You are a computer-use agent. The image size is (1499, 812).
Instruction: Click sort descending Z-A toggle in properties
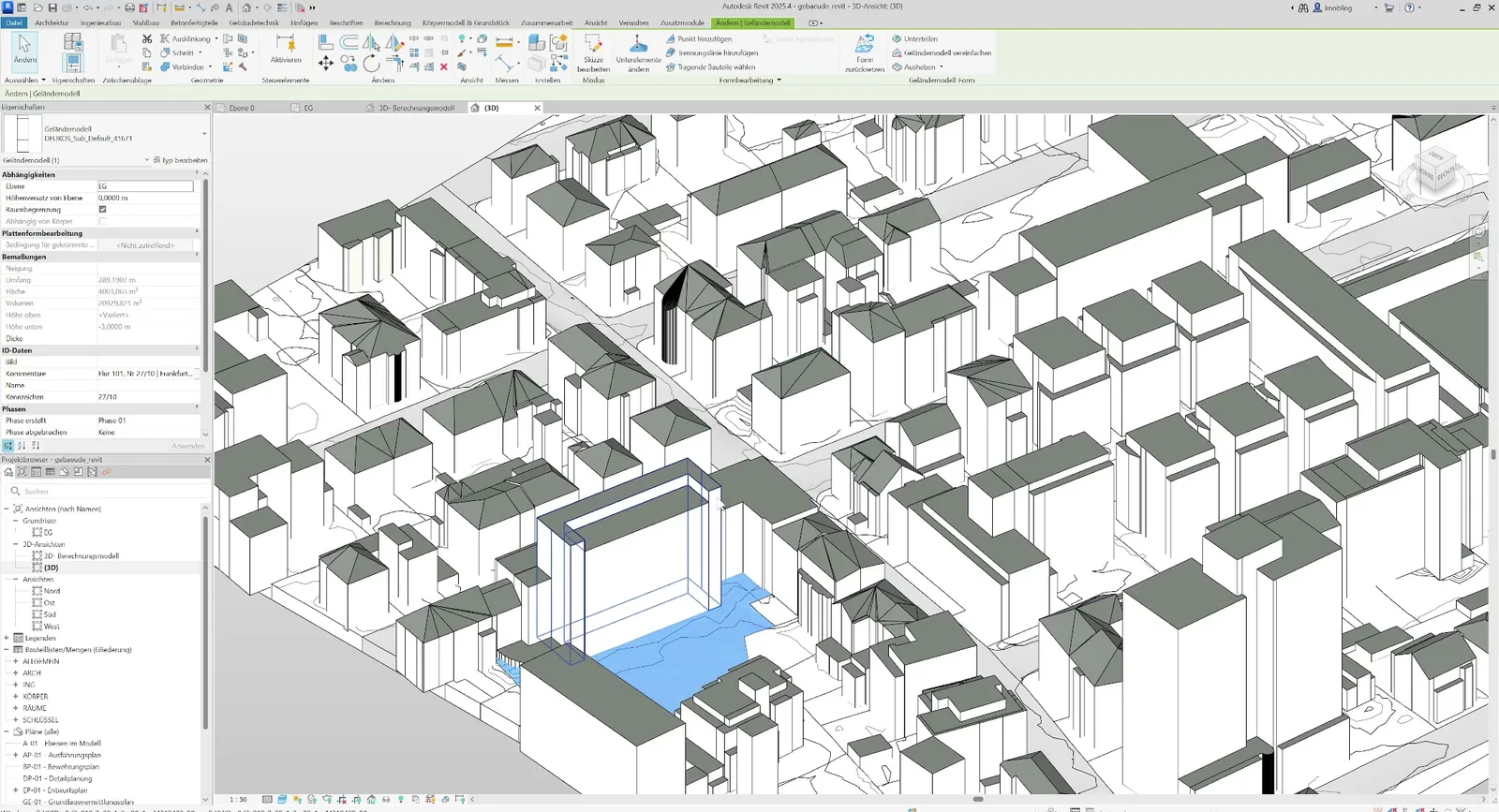pos(35,446)
